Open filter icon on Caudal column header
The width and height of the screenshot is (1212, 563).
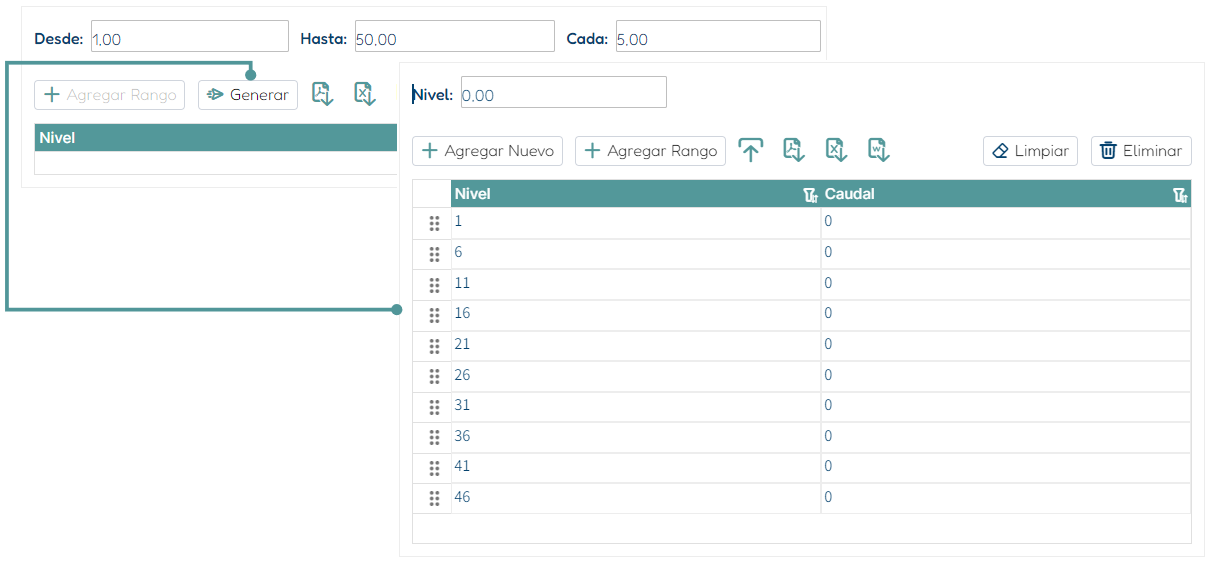click(1180, 195)
